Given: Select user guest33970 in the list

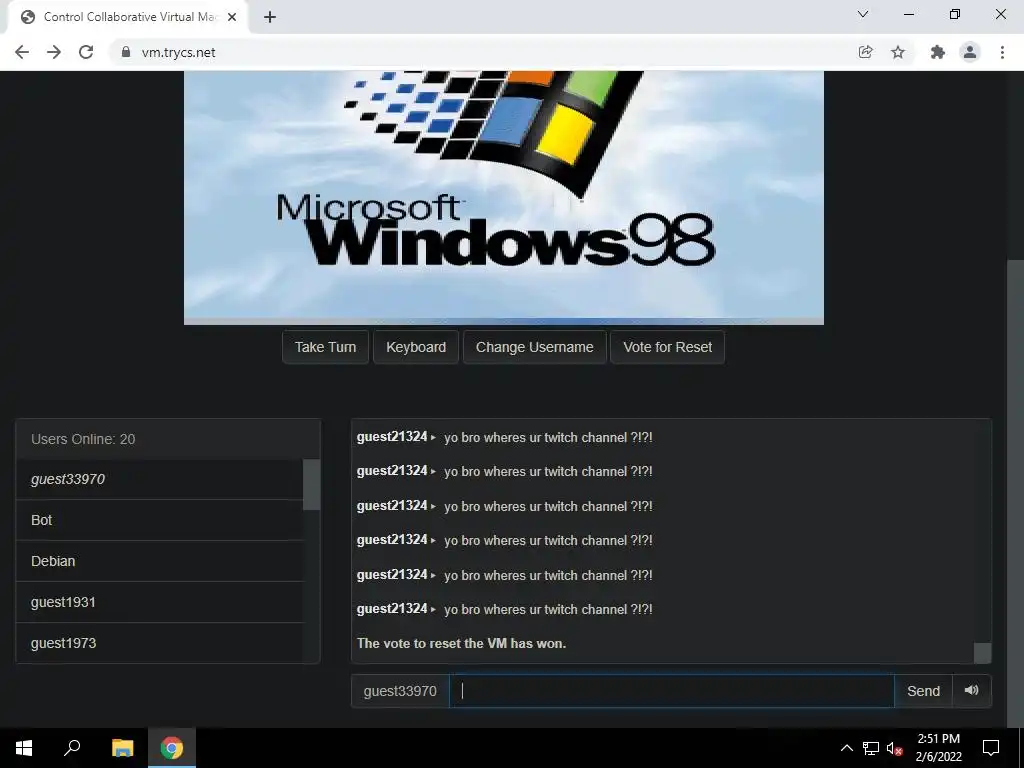Looking at the screenshot, I should (x=159, y=479).
